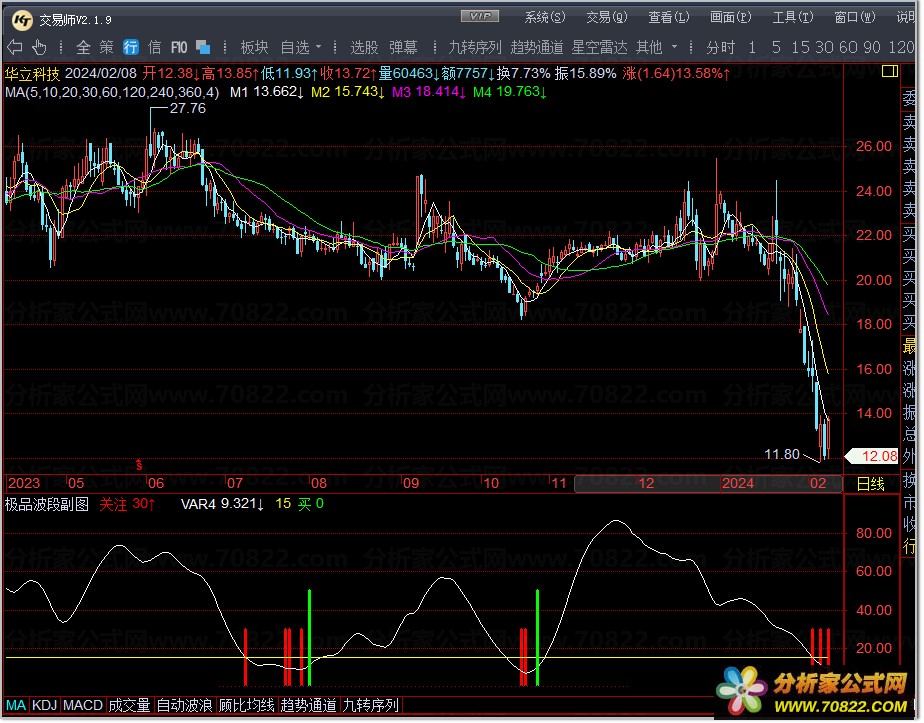924x723 pixels.
Task: Click the M2 15.743 value
Action: [348, 92]
